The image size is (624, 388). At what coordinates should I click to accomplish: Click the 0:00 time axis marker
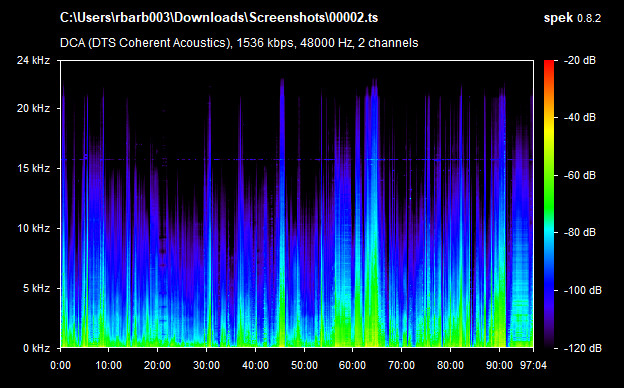60,365
